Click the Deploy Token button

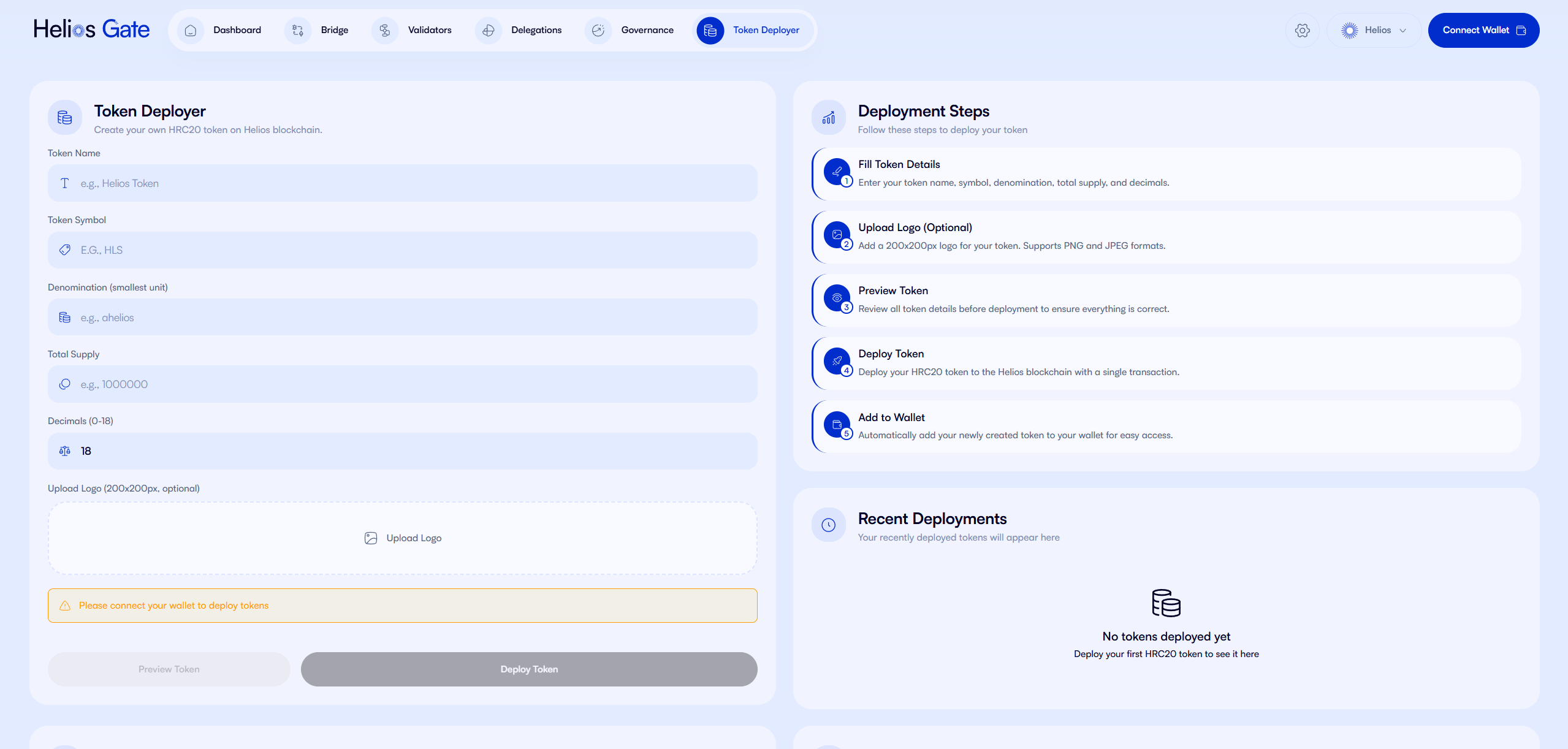tap(528, 669)
